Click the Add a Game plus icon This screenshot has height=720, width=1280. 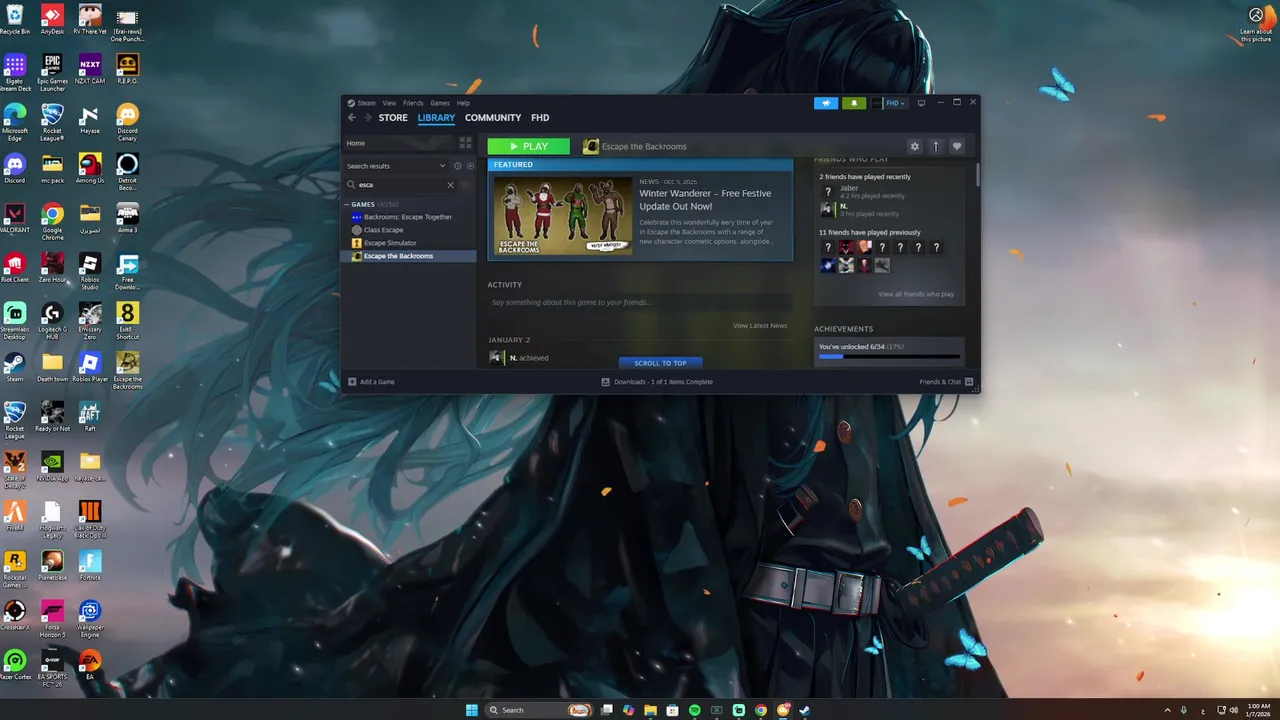[x=352, y=382]
